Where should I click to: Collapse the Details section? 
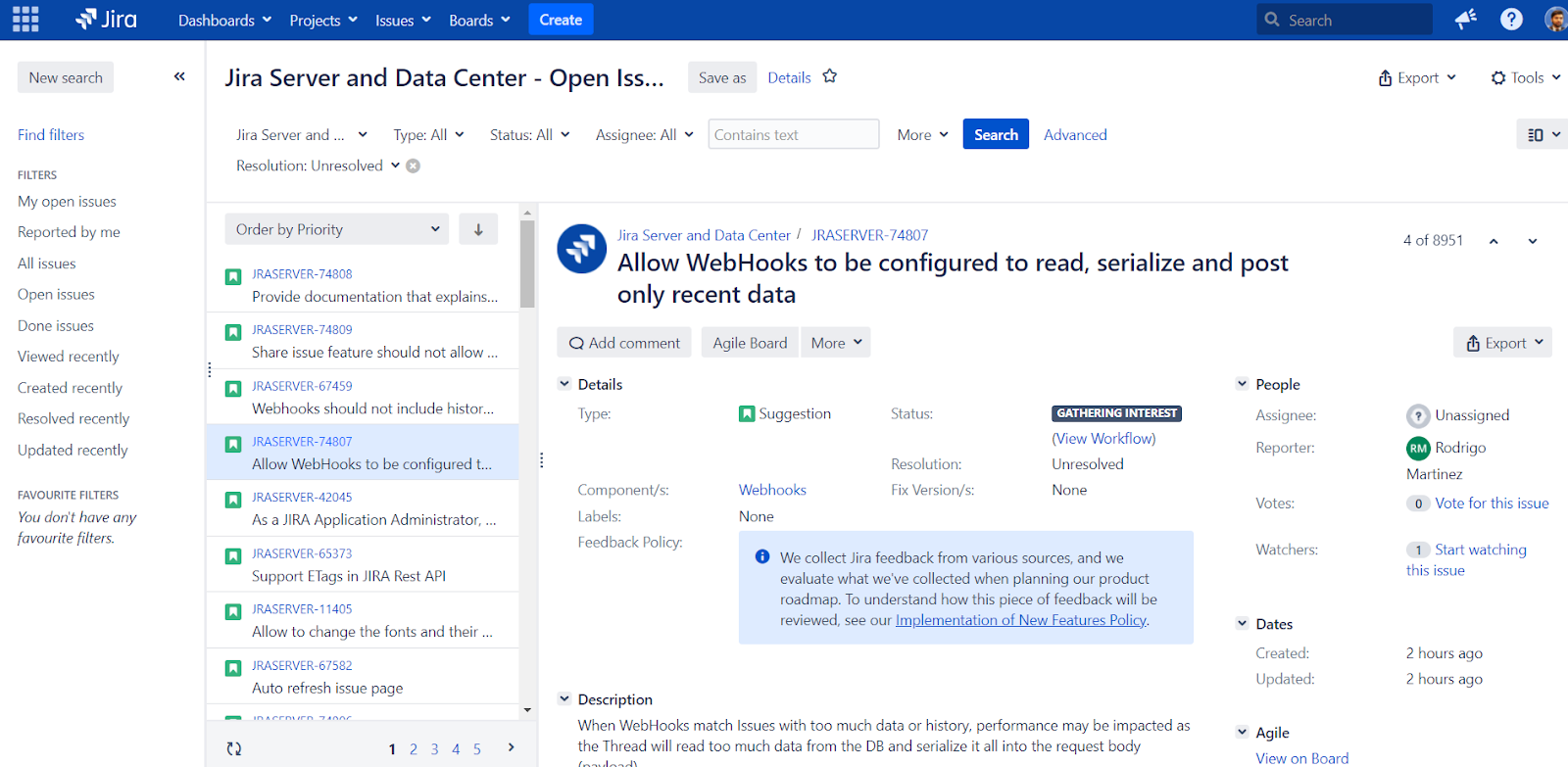[x=564, y=384]
